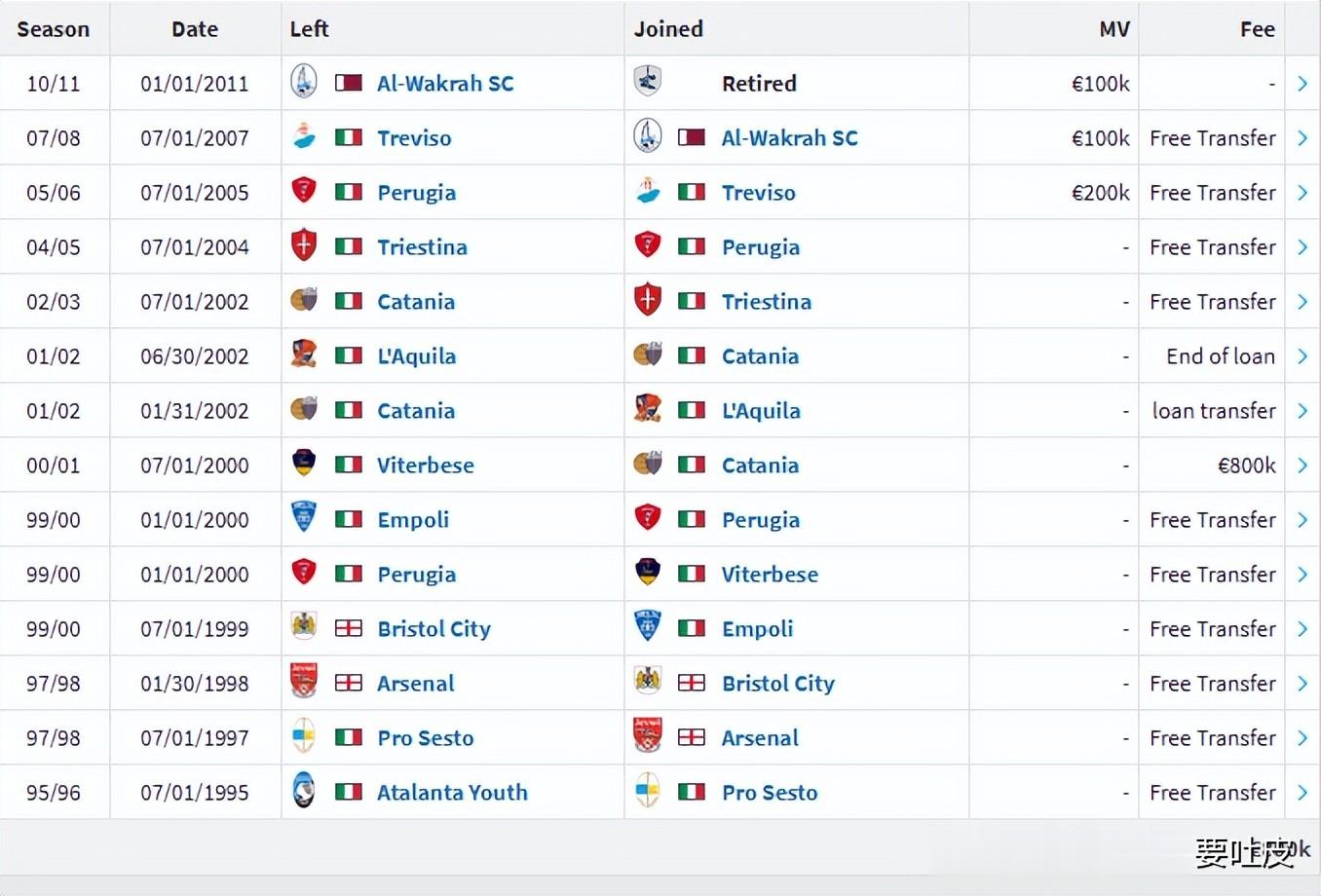Open the Al-Wakrah SC link in Left column
Viewport: 1321px width, 896px height.
pyautogui.click(x=445, y=84)
